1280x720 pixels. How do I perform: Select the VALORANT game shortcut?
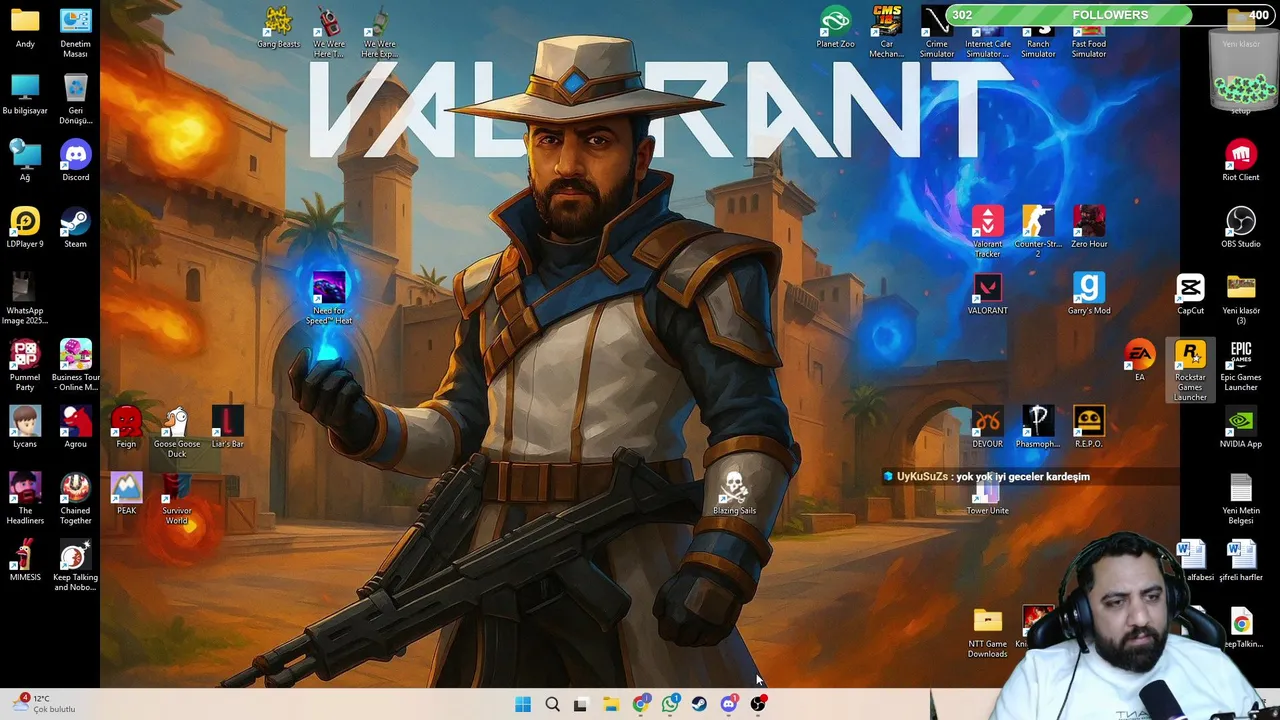988,294
